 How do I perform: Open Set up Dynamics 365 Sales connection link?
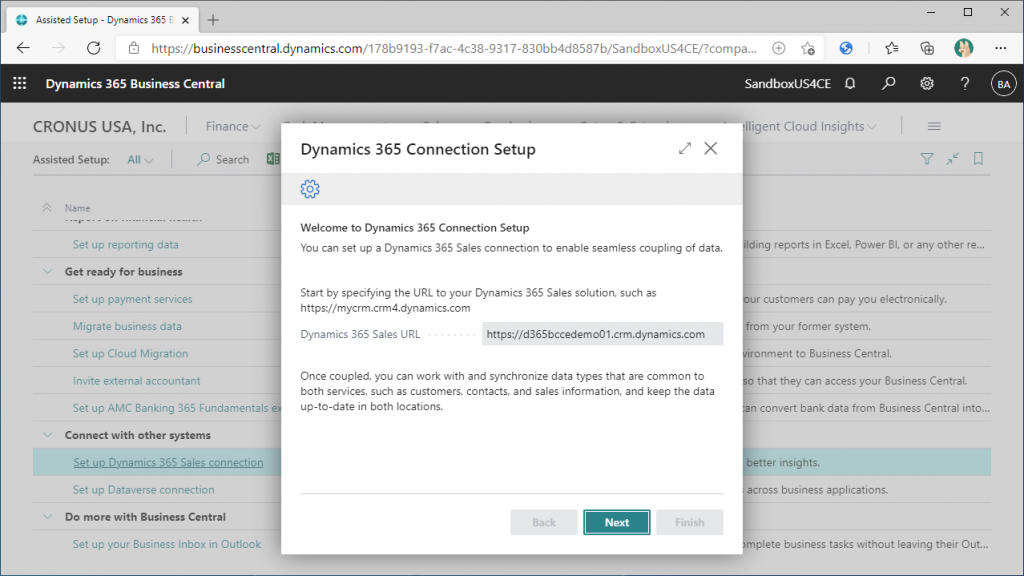click(168, 462)
